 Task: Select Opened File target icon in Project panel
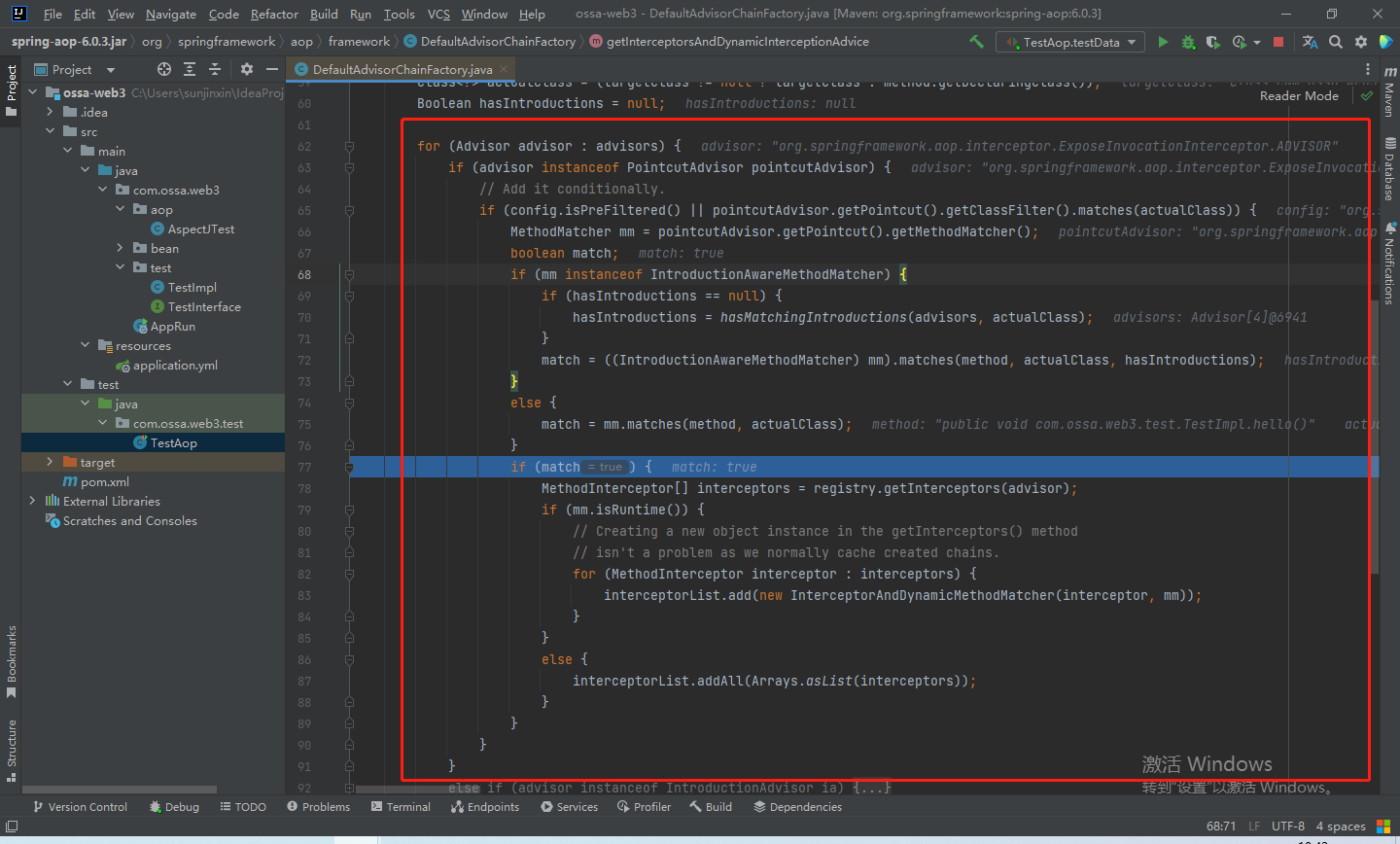click(164, 69)
